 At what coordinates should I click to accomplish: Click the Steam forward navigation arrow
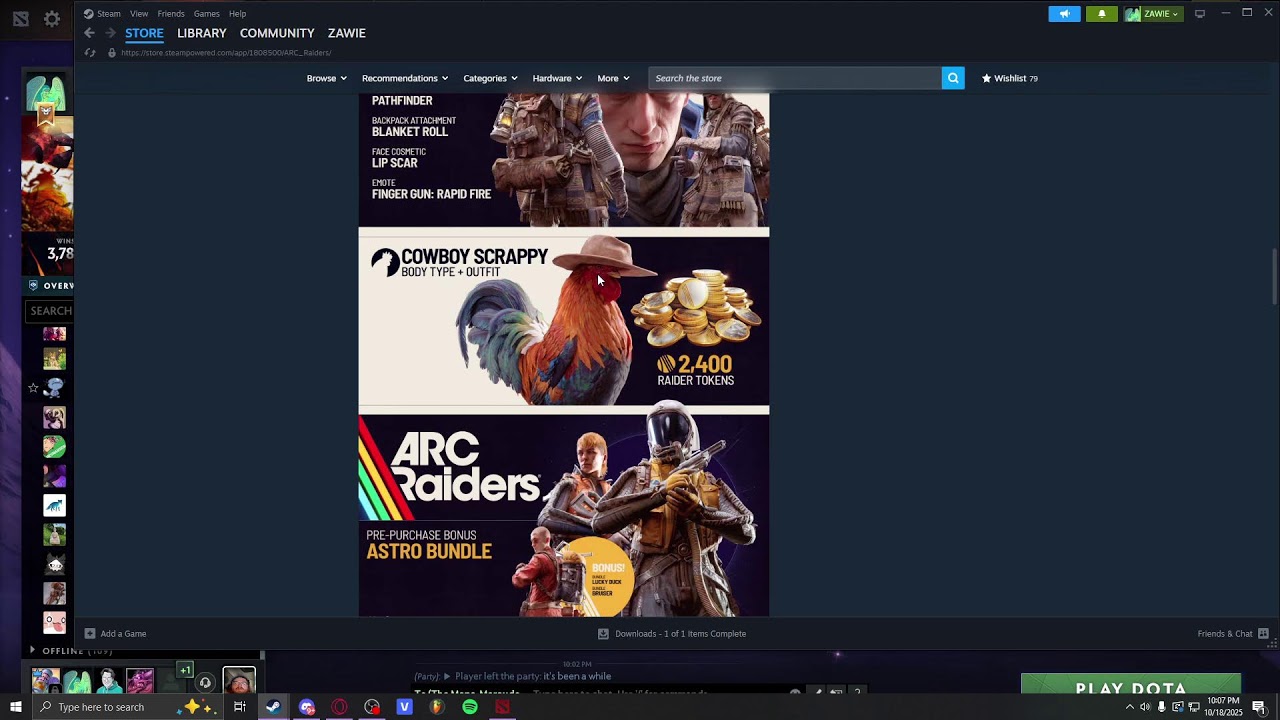pos(110,33)
